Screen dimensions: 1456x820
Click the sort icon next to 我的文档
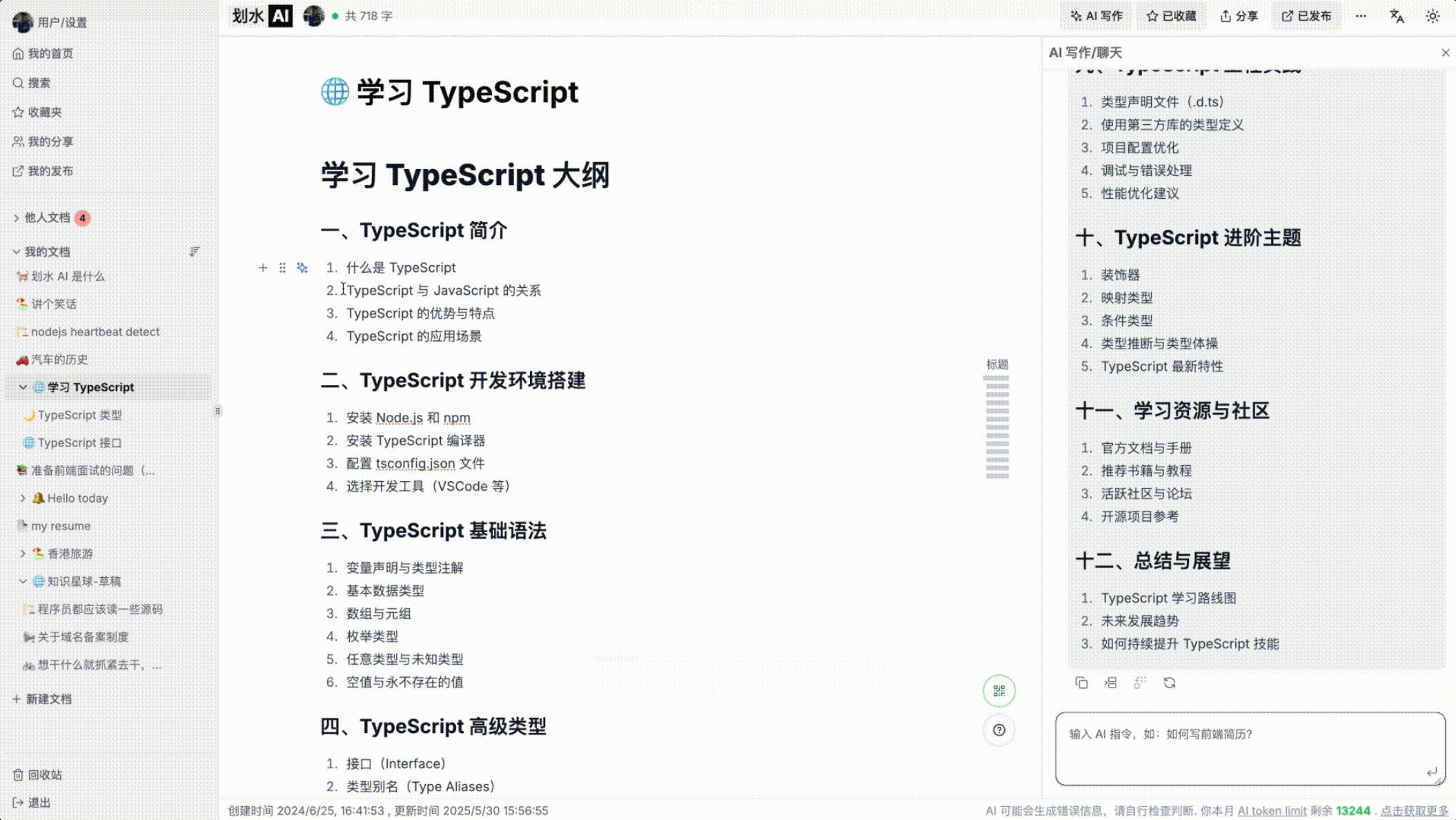195,252
